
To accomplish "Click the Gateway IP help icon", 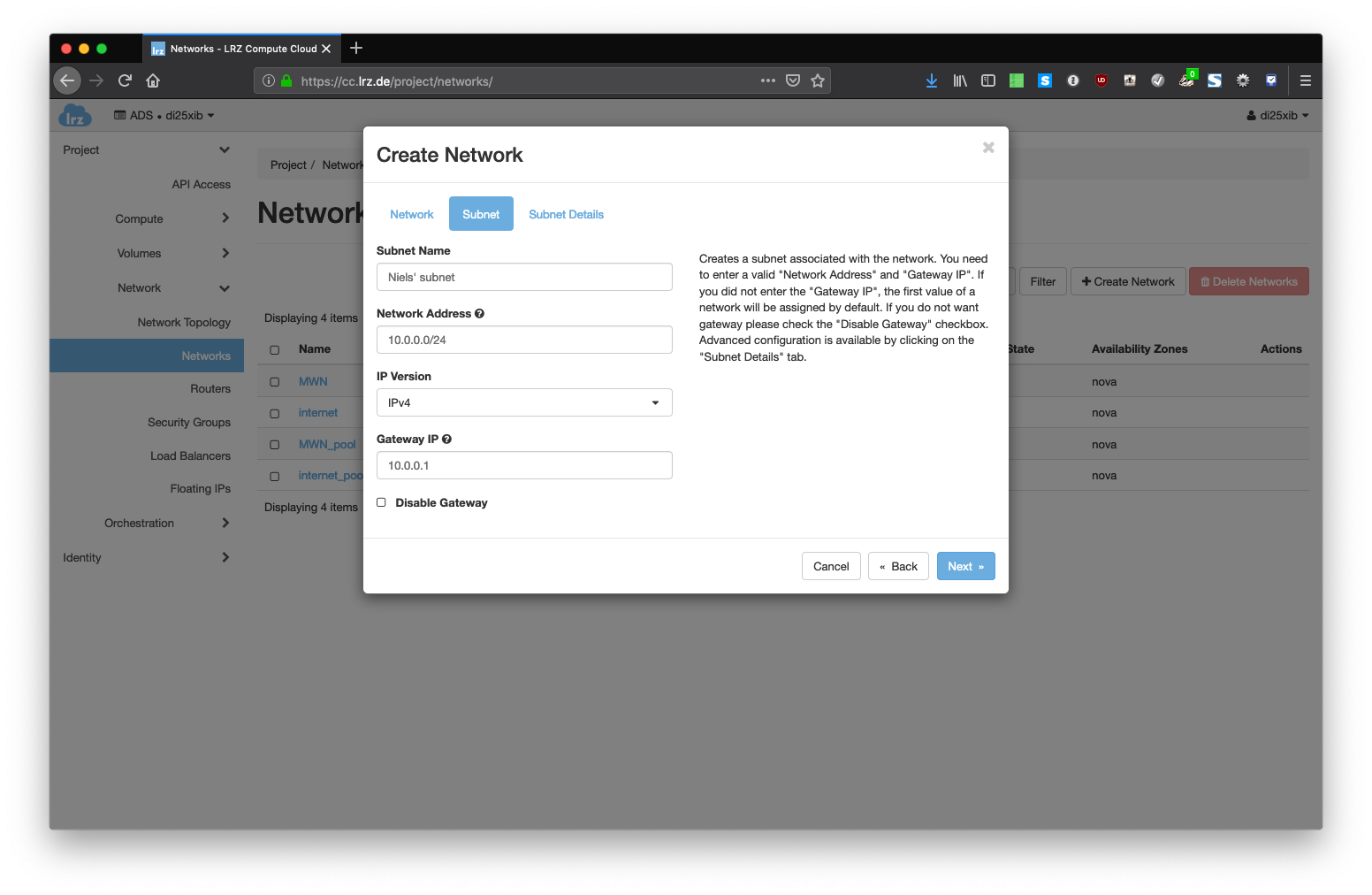I will click(446, 440).
